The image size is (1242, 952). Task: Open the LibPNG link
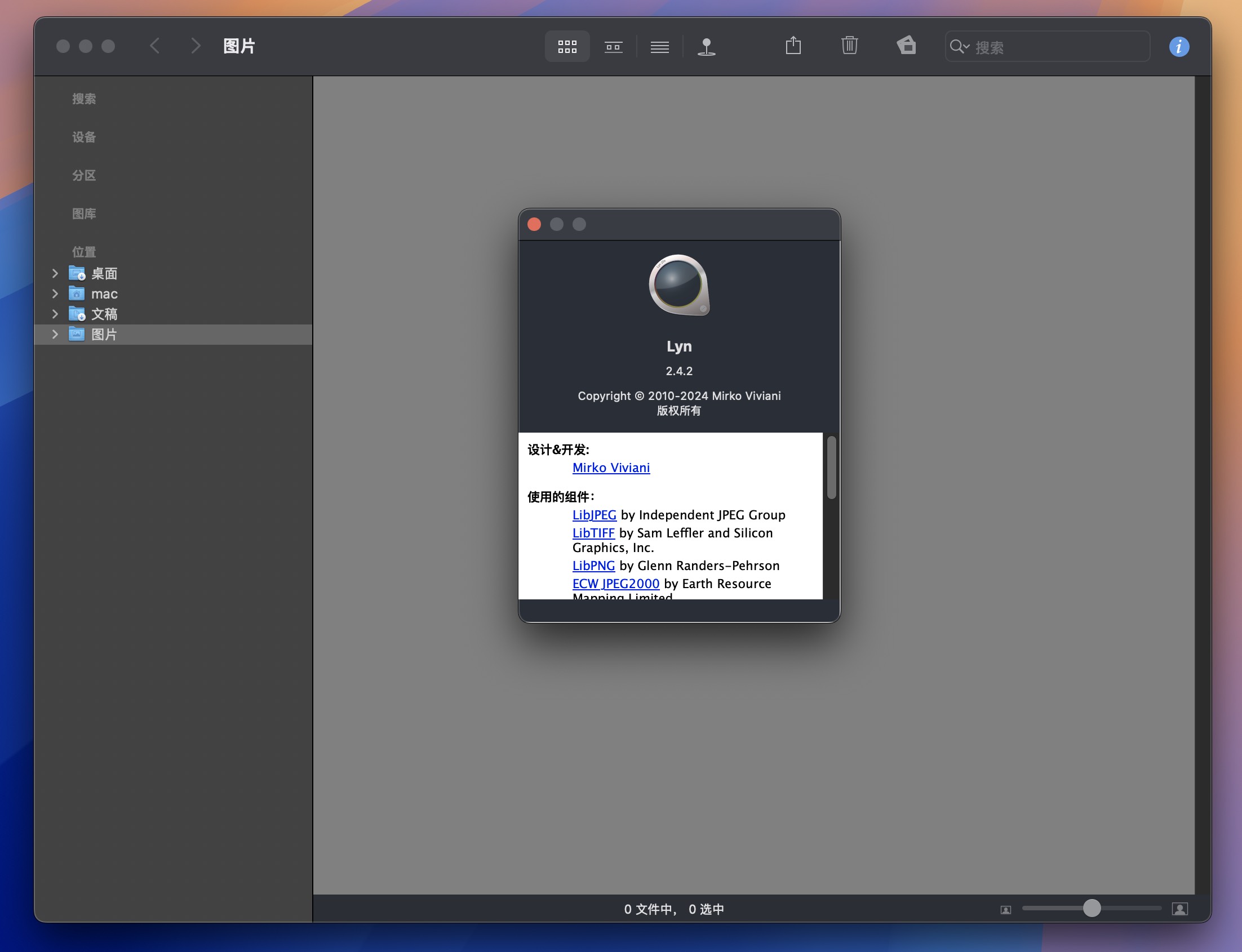pos(593,566)
